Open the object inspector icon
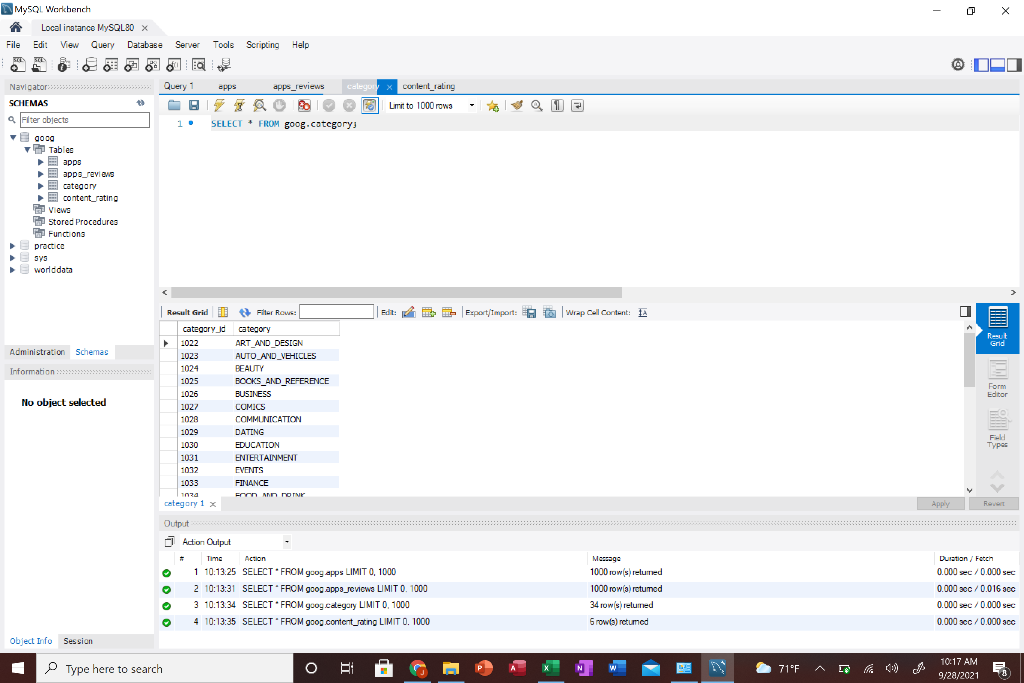 (63, 65)
